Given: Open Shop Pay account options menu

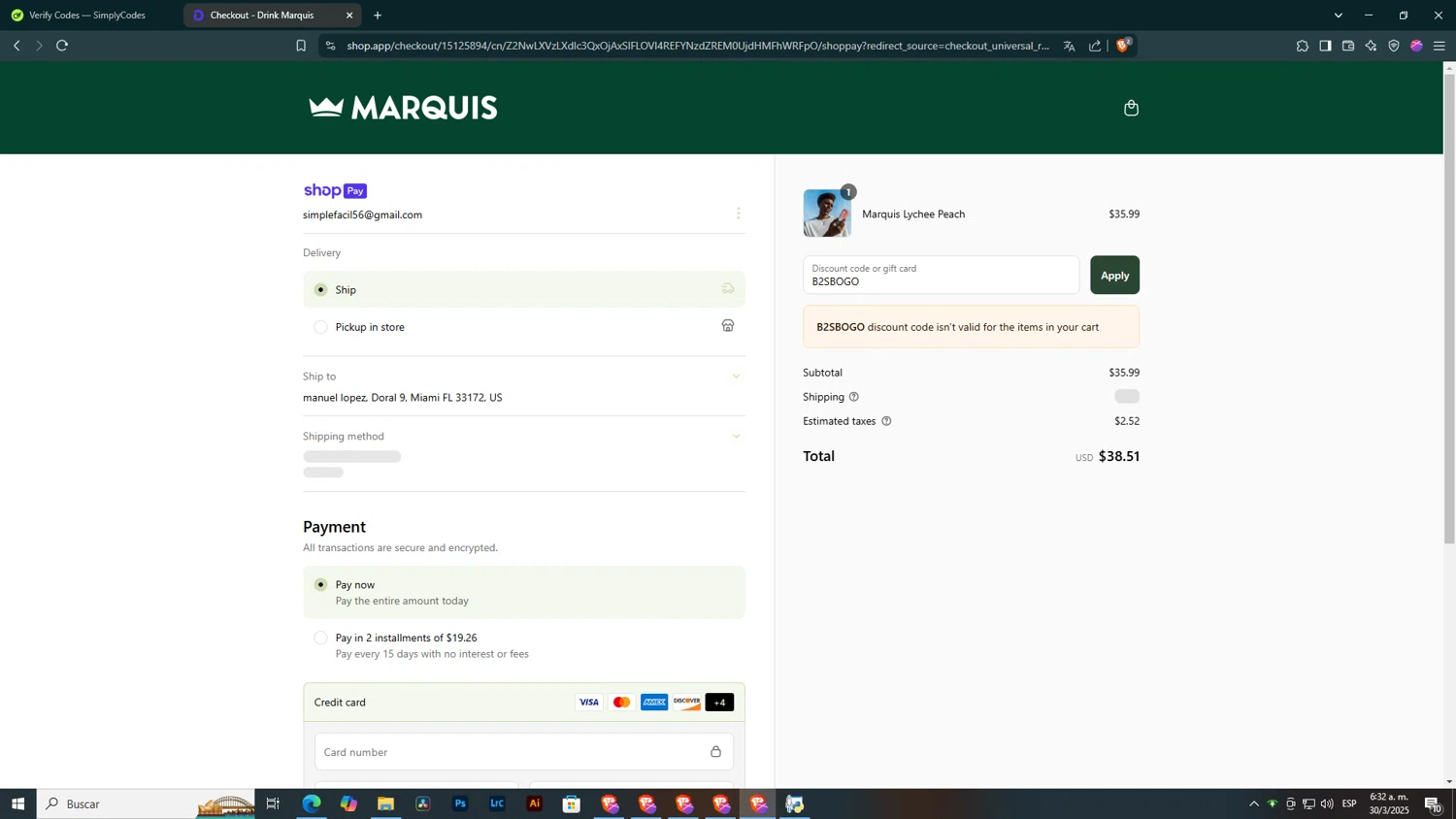Looking at the screenshot, I should pyautogui.click(x=738, y=213).
